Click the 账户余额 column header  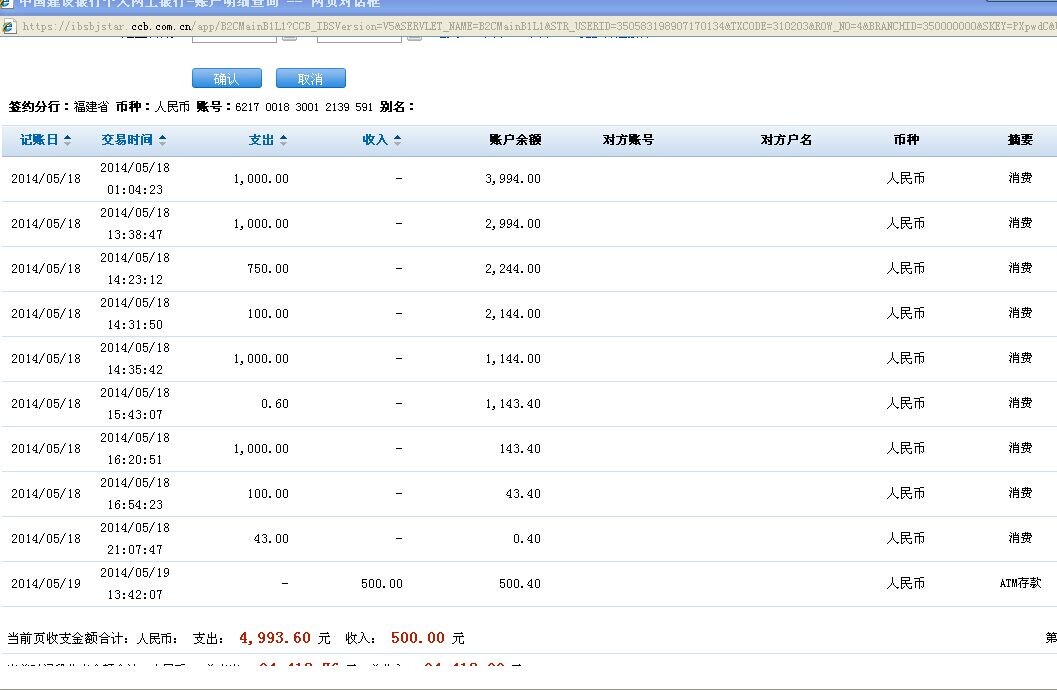[515, 141]
